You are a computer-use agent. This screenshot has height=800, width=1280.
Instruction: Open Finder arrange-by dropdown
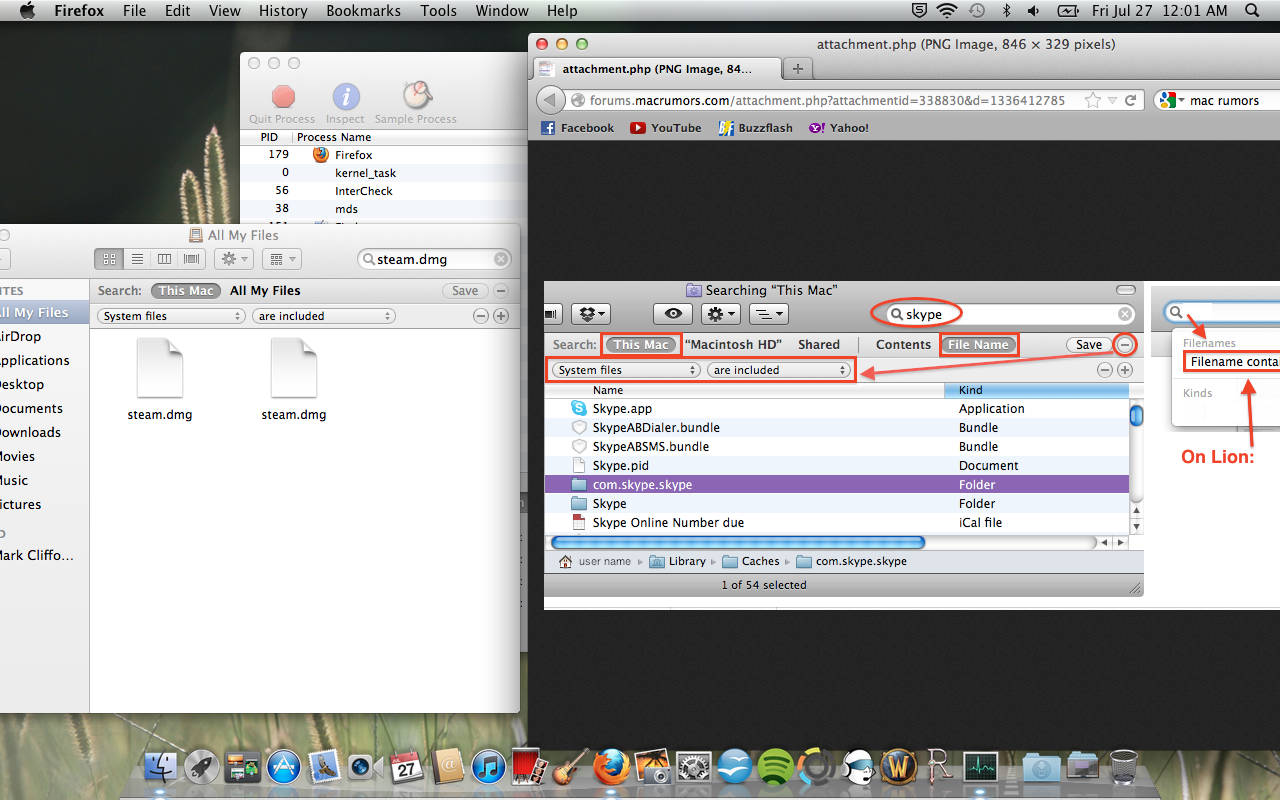(281, 259)
